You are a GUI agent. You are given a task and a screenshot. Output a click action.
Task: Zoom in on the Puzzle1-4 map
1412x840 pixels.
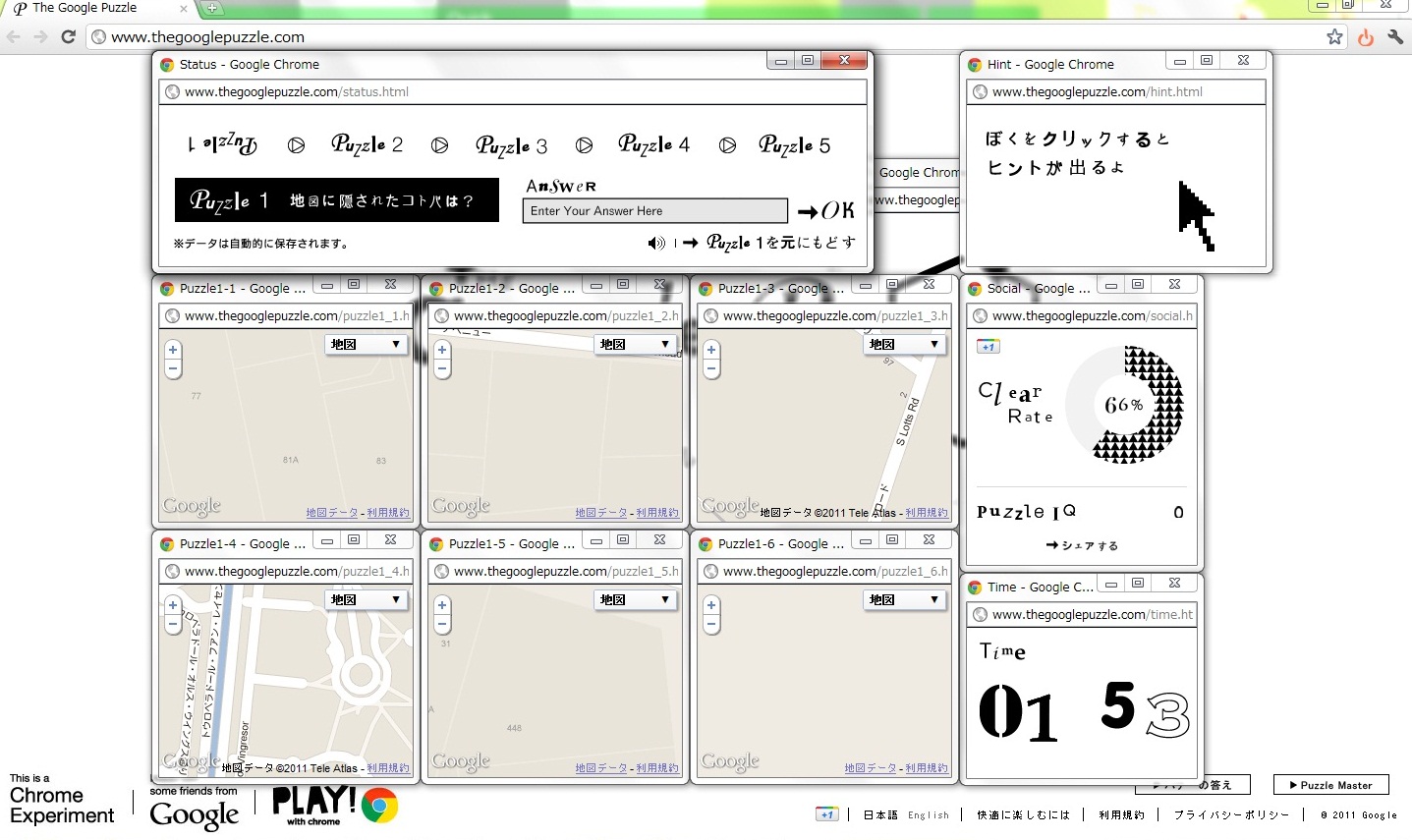point(173,605)
